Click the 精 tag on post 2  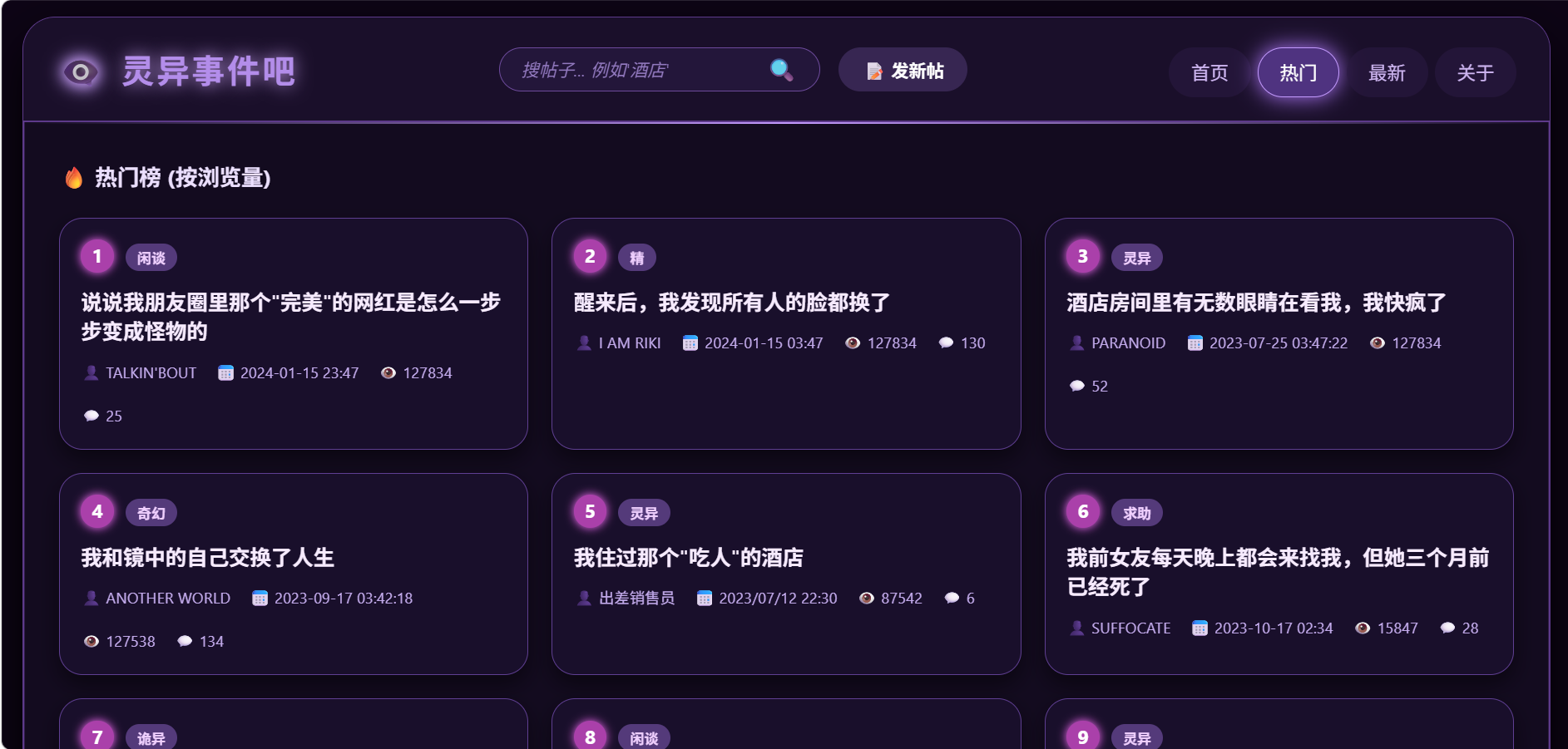tap(637, 258)
